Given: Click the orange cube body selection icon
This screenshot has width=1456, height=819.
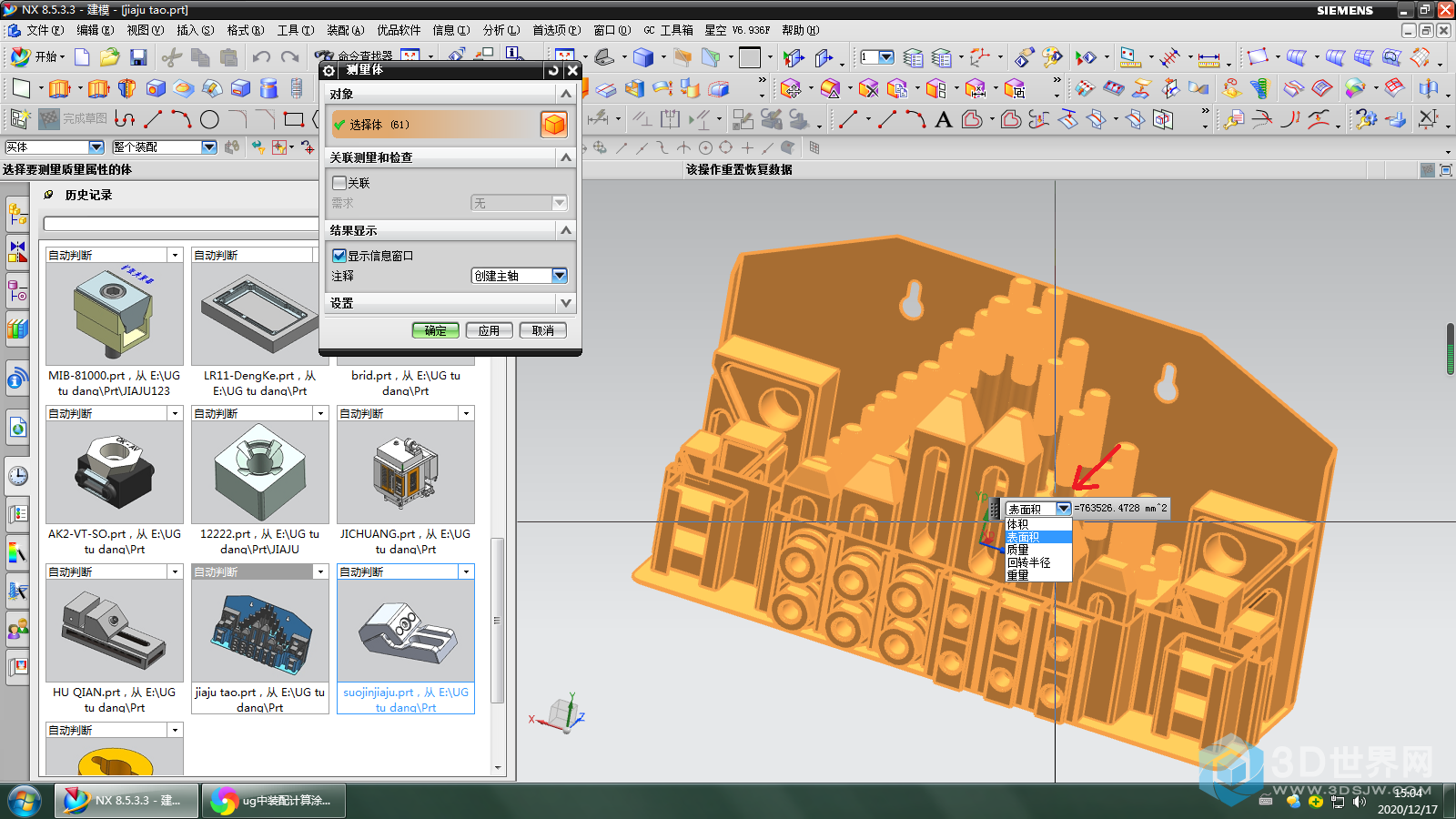Looking at the screenshot, I should (554, 125).
